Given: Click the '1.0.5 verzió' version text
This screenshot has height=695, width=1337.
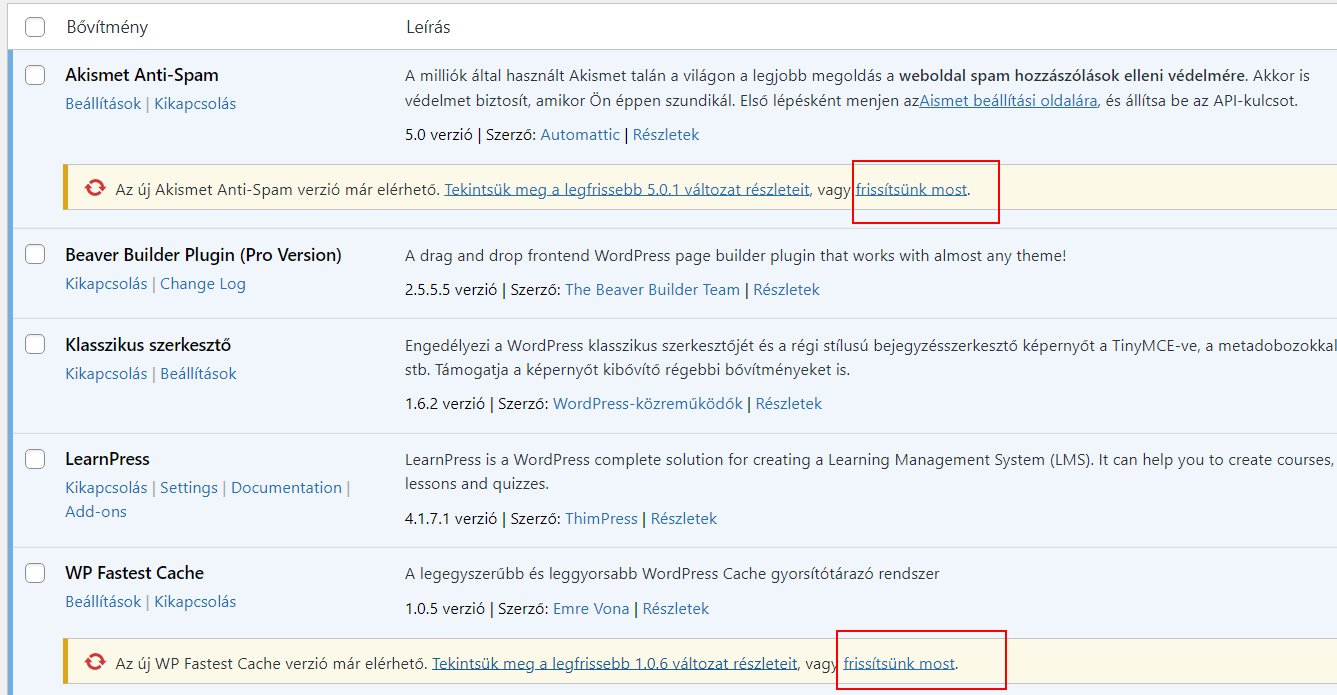Looking at the screenshot, I should (x=445, y=608).
